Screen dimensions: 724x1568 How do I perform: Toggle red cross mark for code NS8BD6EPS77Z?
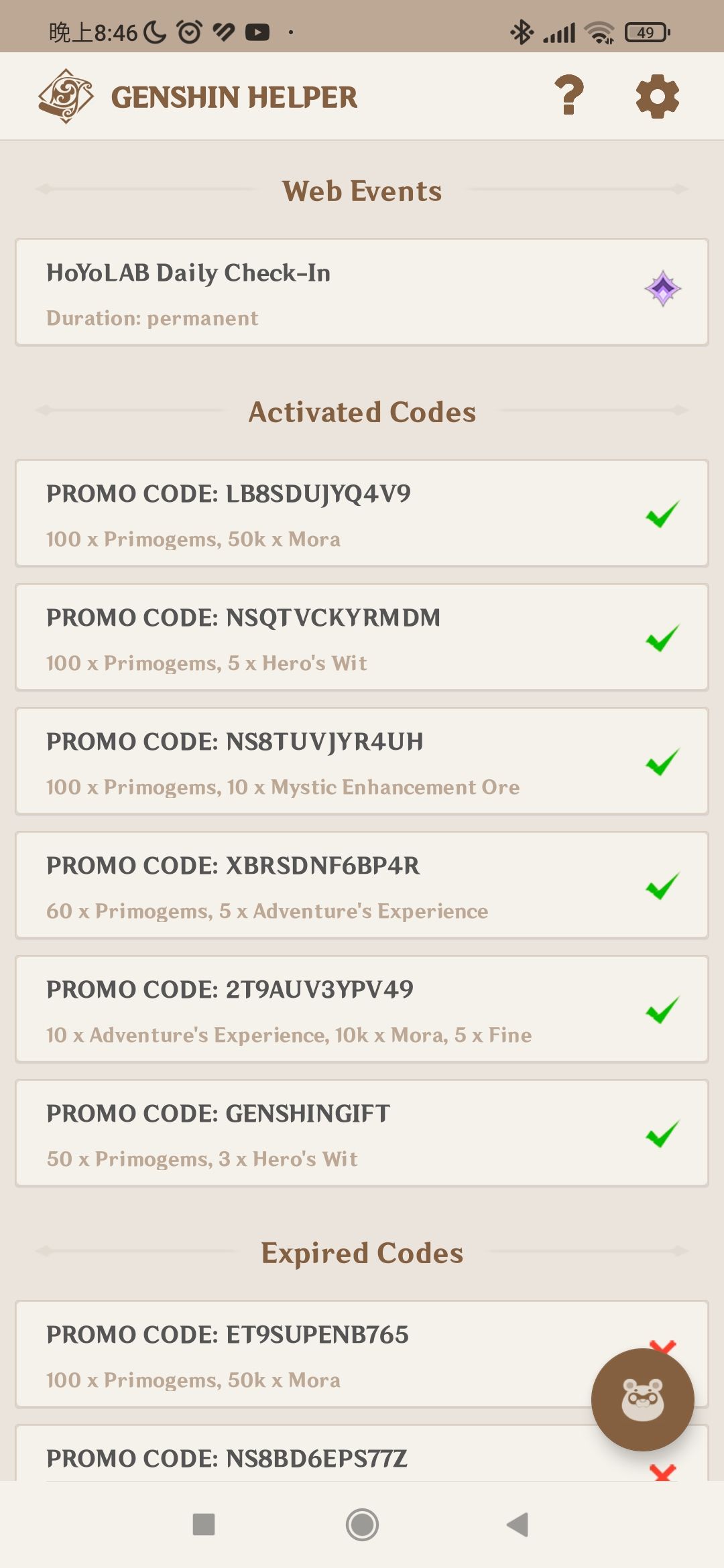point(662,1472)
